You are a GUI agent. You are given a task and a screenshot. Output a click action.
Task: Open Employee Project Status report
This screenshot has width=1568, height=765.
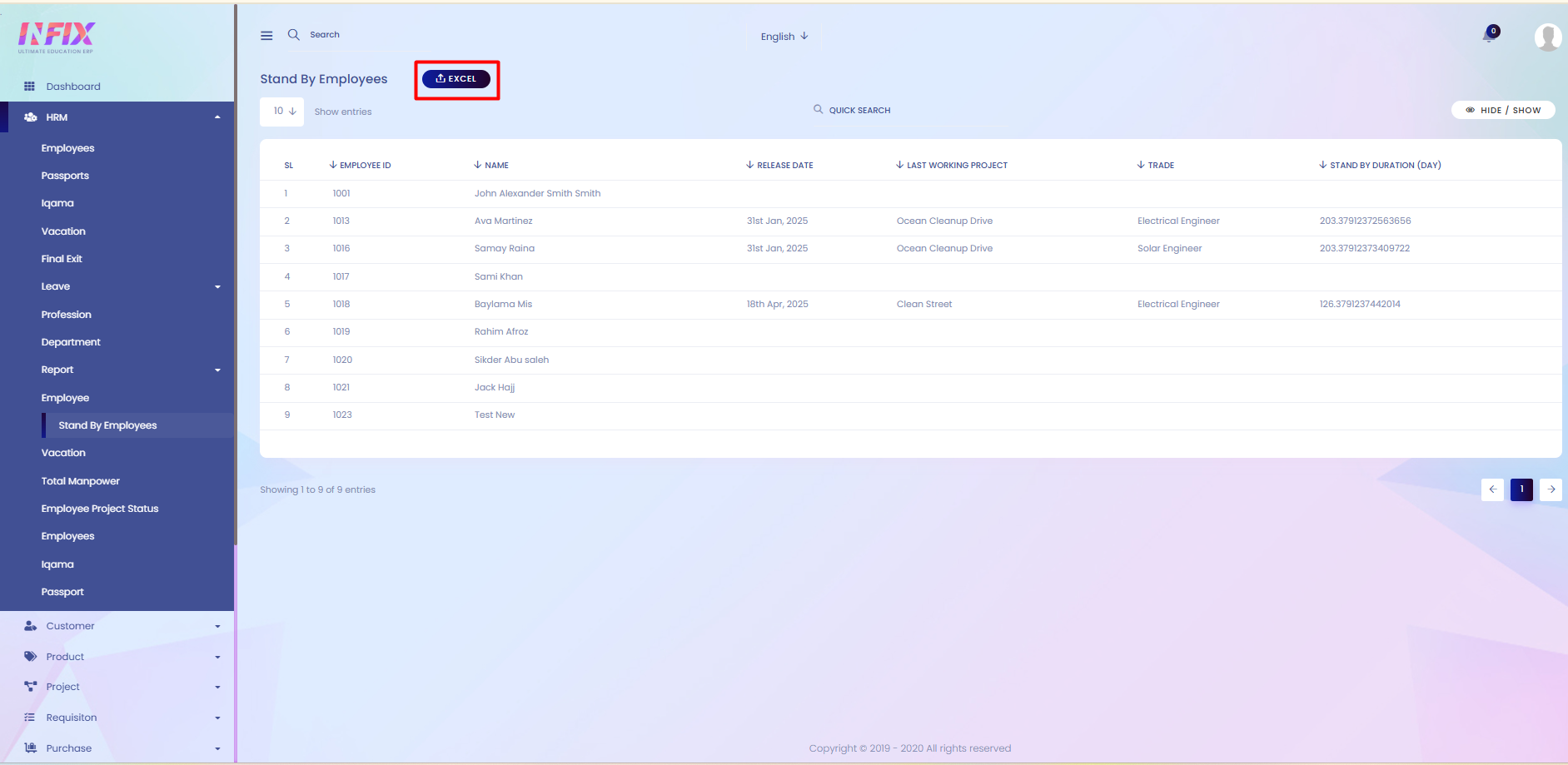pyautogui.click(x=100, y=509)
